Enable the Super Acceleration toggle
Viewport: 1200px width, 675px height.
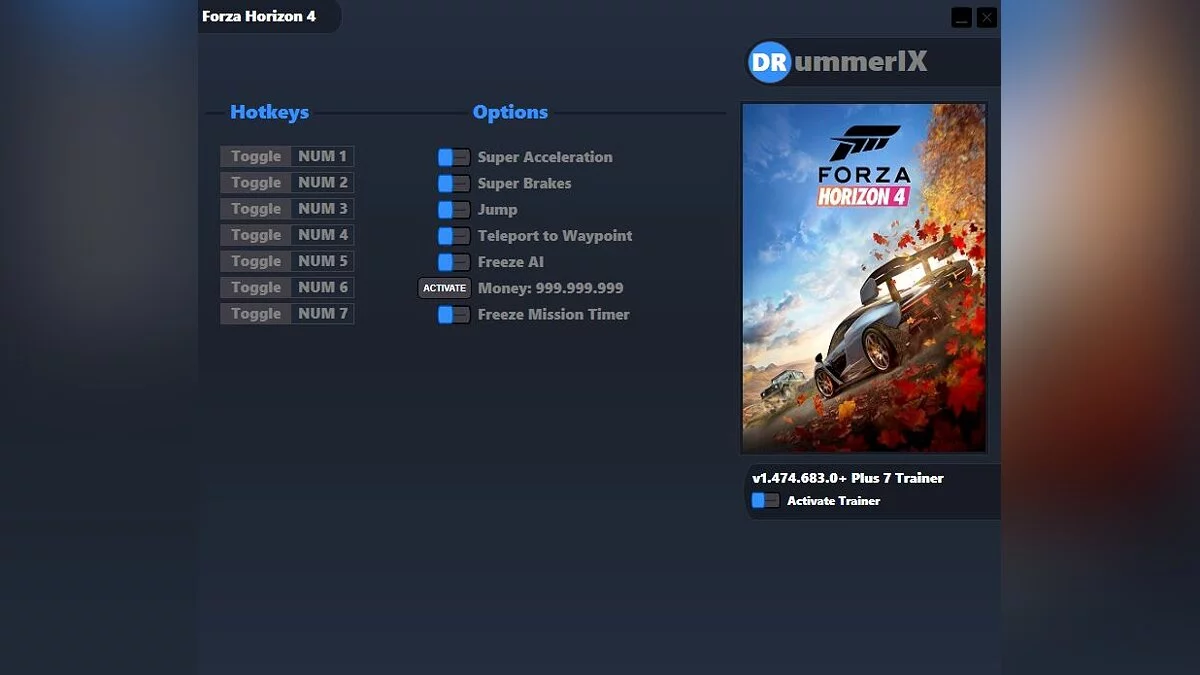click(x=452, y=157)
